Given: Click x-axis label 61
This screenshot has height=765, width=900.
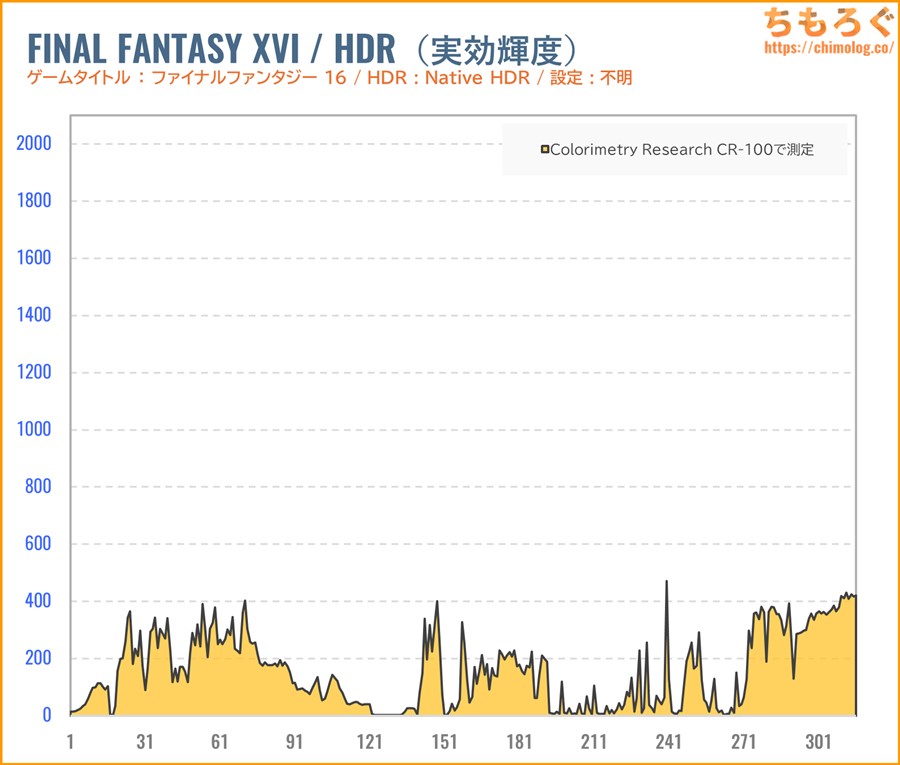Looking at the screenshot, I should tap(219, 741).
